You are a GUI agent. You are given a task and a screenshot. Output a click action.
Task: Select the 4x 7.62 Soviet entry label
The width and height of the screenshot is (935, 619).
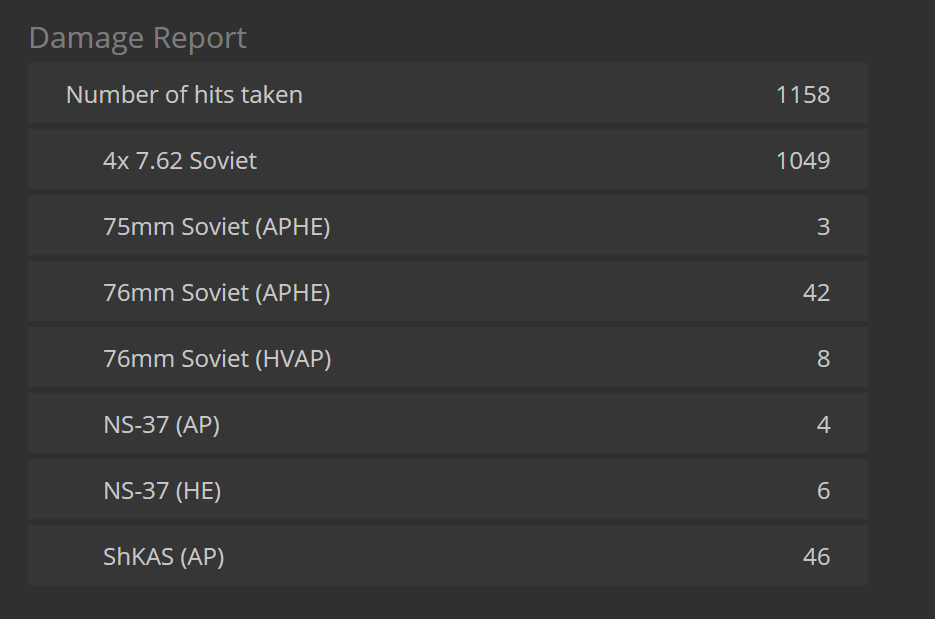(180, 161)
